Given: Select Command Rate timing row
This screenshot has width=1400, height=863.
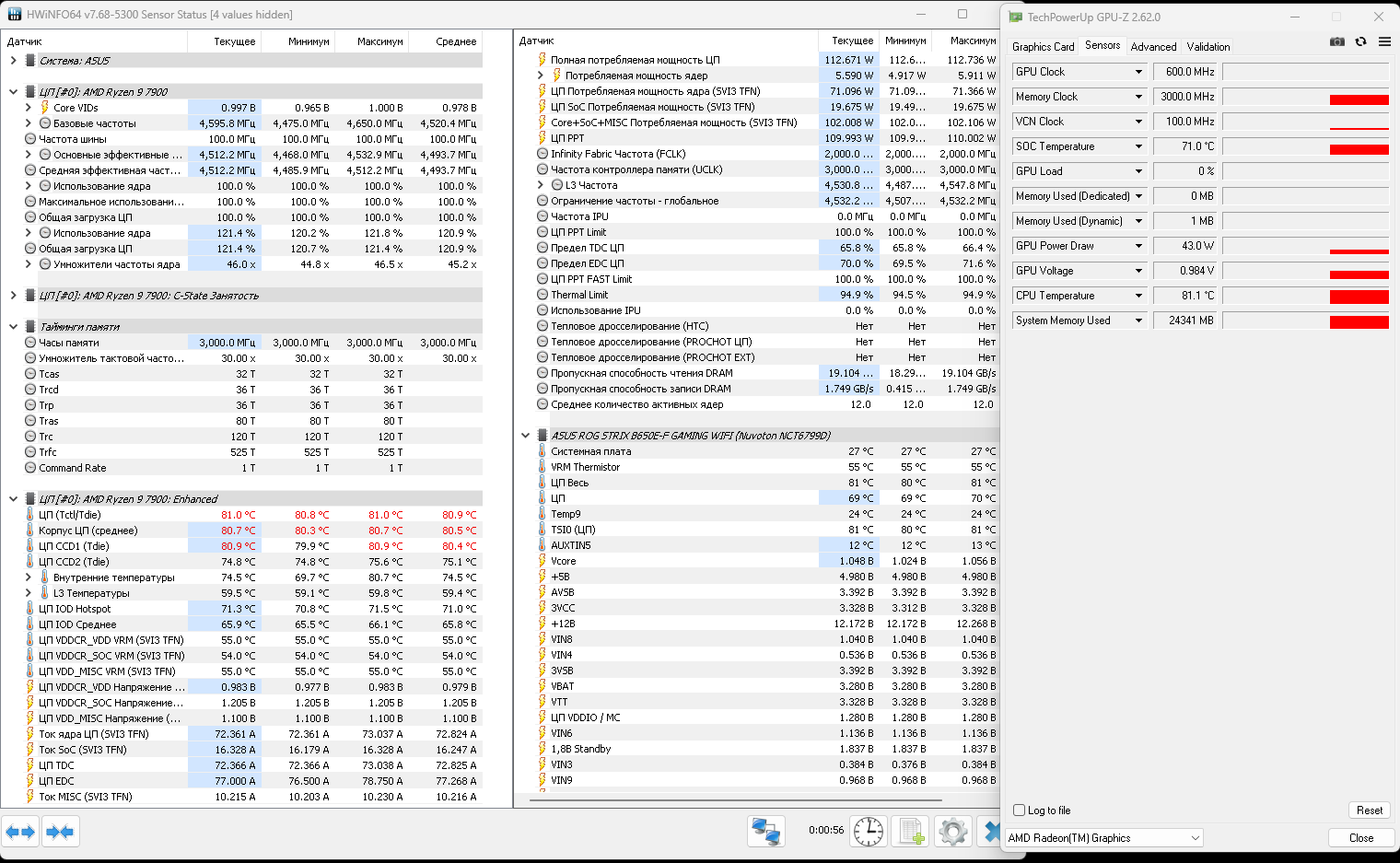Looking at the screenshot, I should tap(245, 468).
